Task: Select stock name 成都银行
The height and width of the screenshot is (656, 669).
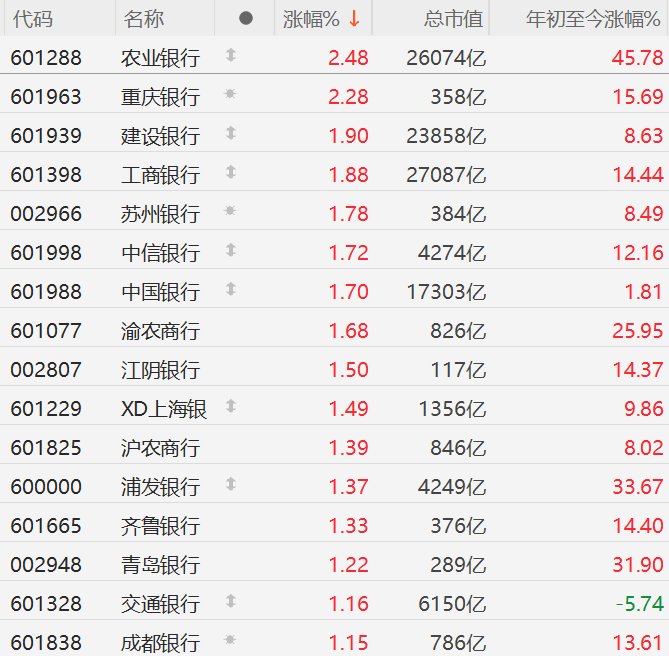Action: (160, 643)
